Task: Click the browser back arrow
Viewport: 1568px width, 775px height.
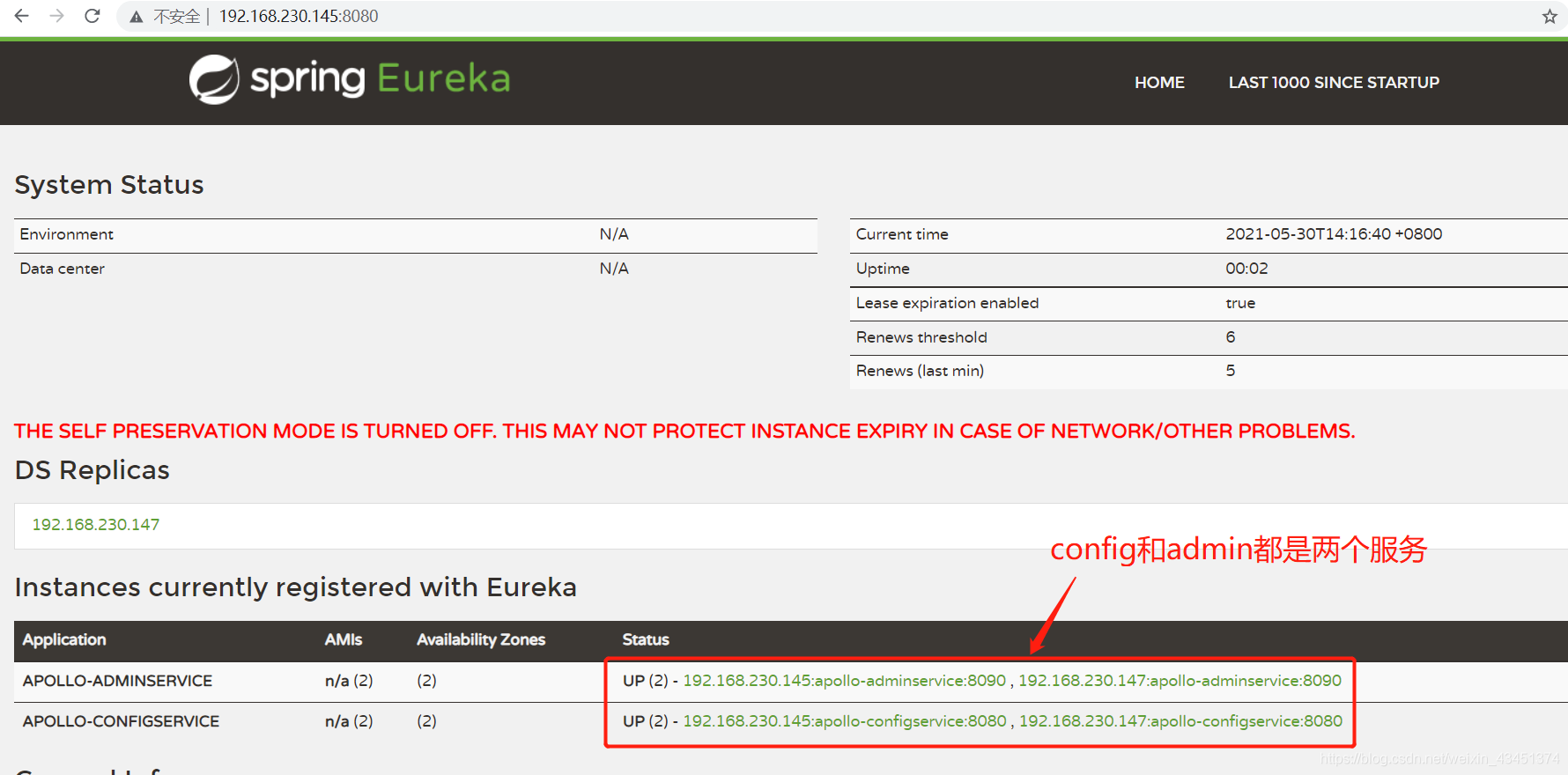Action: point(22,16)
